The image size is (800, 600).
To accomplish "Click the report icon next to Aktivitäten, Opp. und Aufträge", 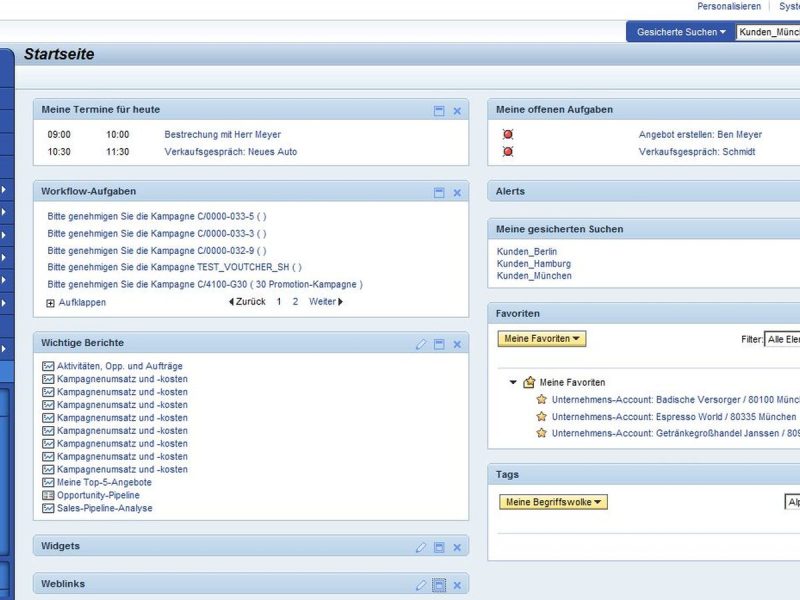I will coord(48,366).
